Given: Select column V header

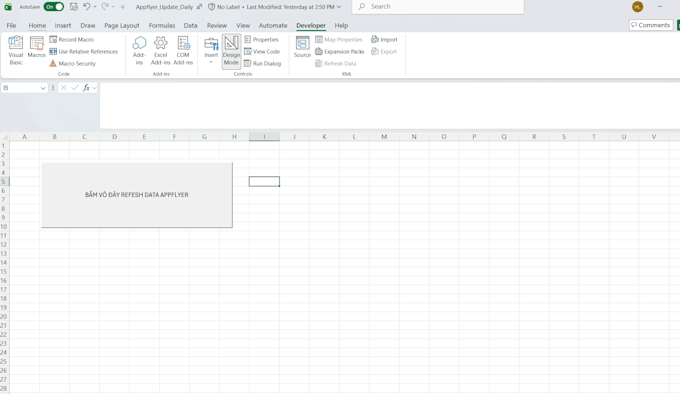Looking at the screenshot, I should (654, 137).
